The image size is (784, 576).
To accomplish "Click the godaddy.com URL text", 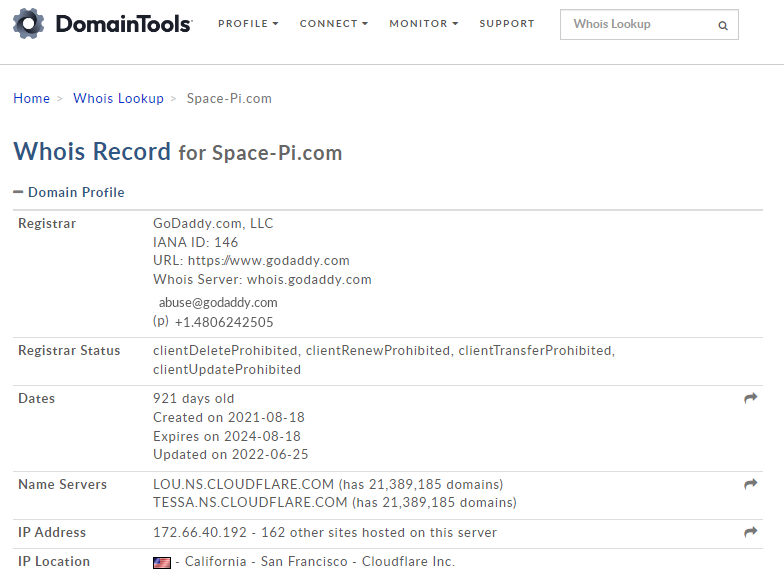I will 268,260.
